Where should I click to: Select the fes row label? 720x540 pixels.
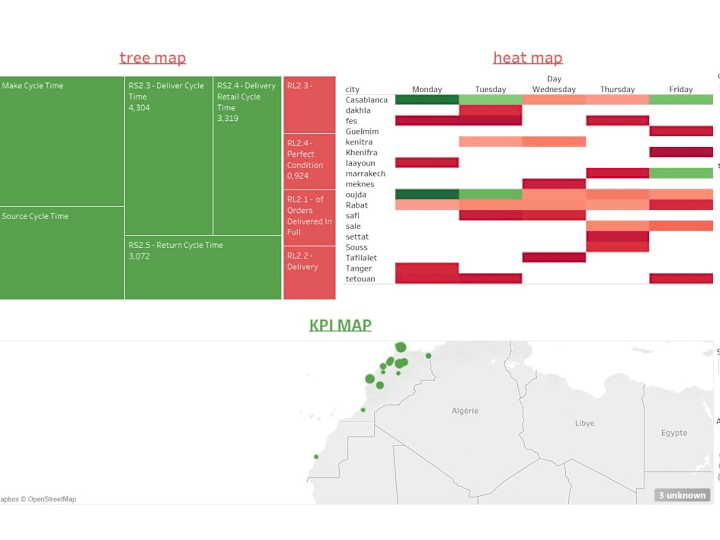point(351,121)
